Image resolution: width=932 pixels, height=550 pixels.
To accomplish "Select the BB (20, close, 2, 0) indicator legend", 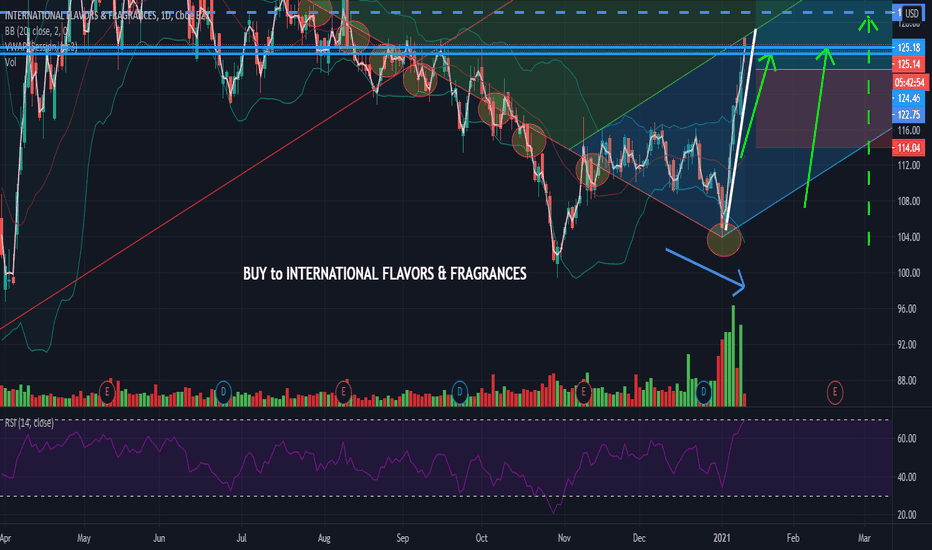I will (37, 31).
